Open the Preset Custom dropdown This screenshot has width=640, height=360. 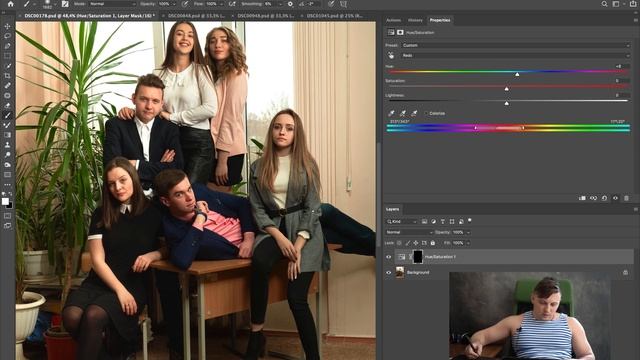[x=516, y=45]
